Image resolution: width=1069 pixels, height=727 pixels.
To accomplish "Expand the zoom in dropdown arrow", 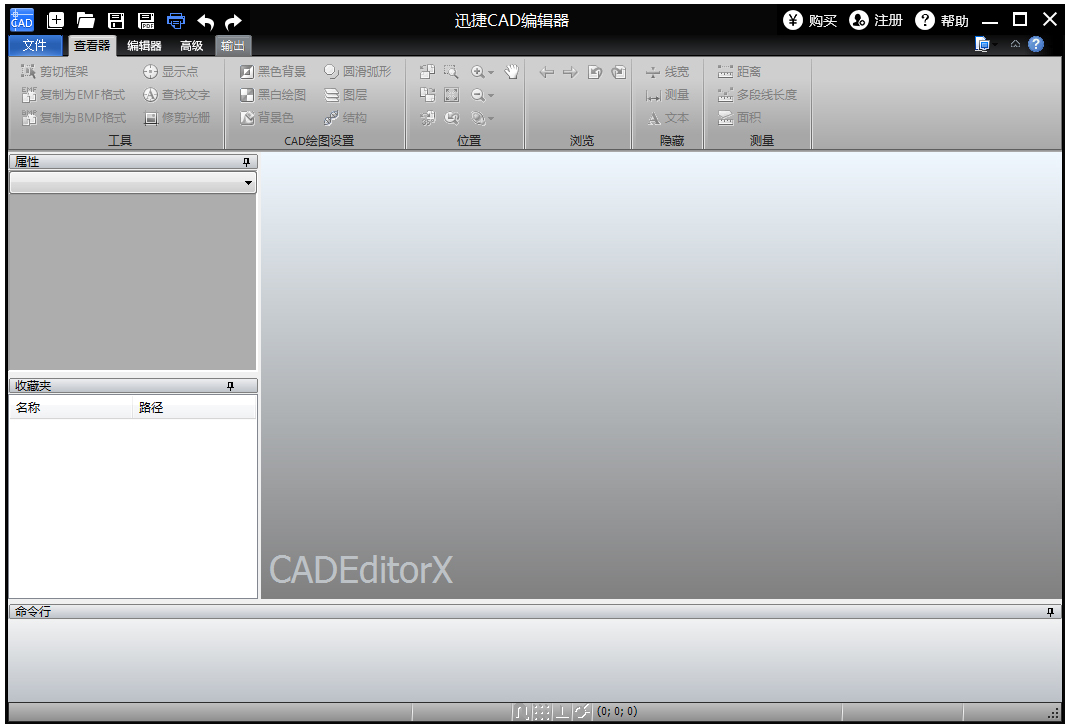I will (x=491, y=72).
